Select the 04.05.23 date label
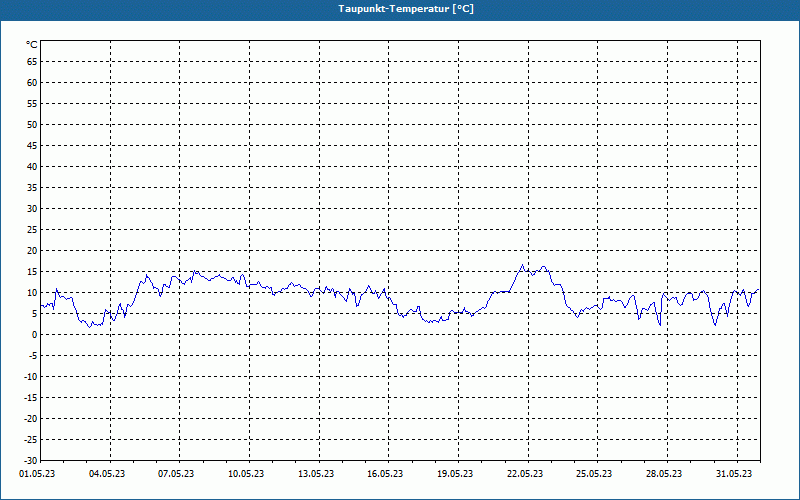 click(107, 474)
